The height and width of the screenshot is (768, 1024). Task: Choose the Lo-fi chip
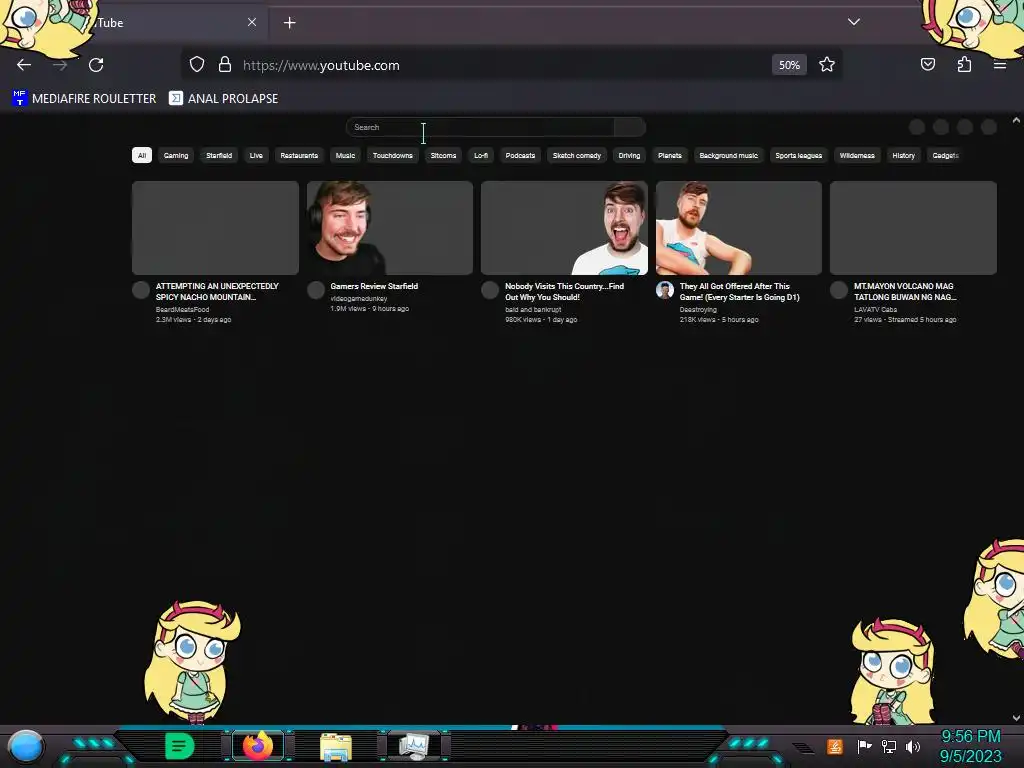(x=481, y=155)
